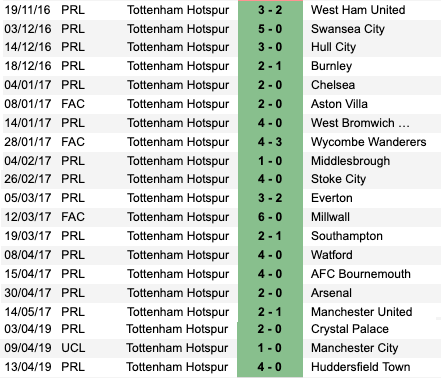Click the FAC label in the Aston Villa row
This screenshot has width=441, height=378.
pyautogui.click(x=73, y=104)
